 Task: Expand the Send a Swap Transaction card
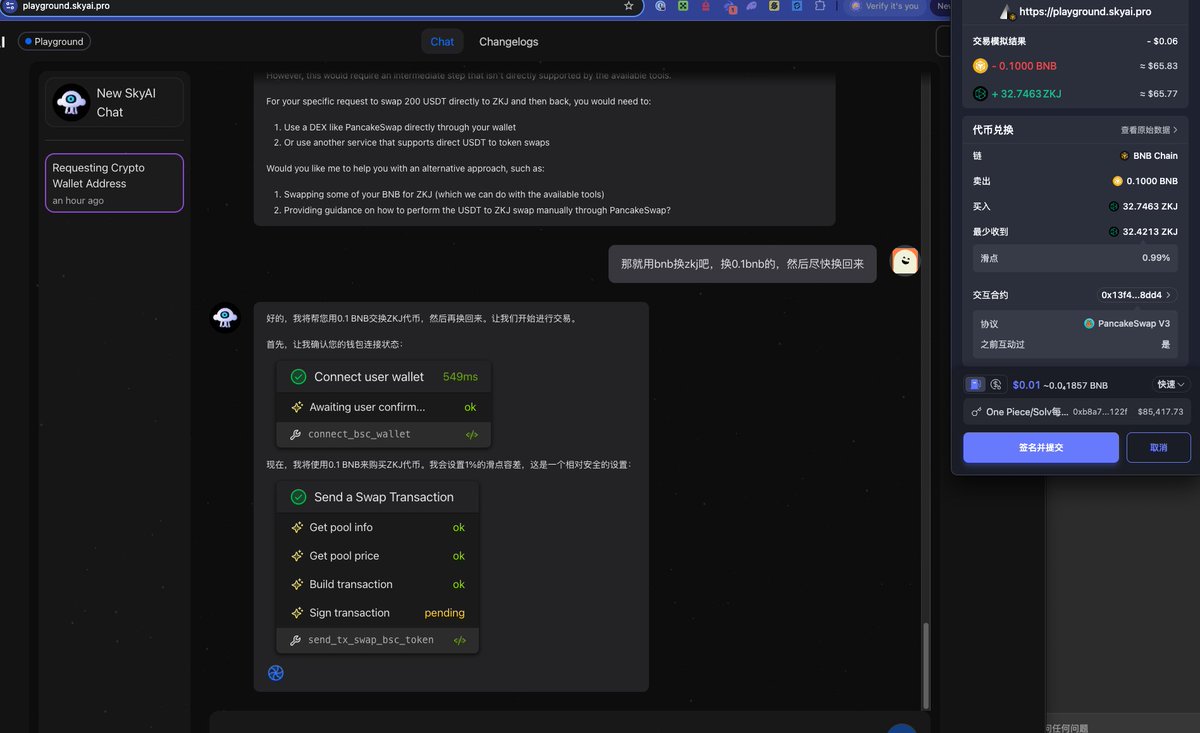pos(378,497)
